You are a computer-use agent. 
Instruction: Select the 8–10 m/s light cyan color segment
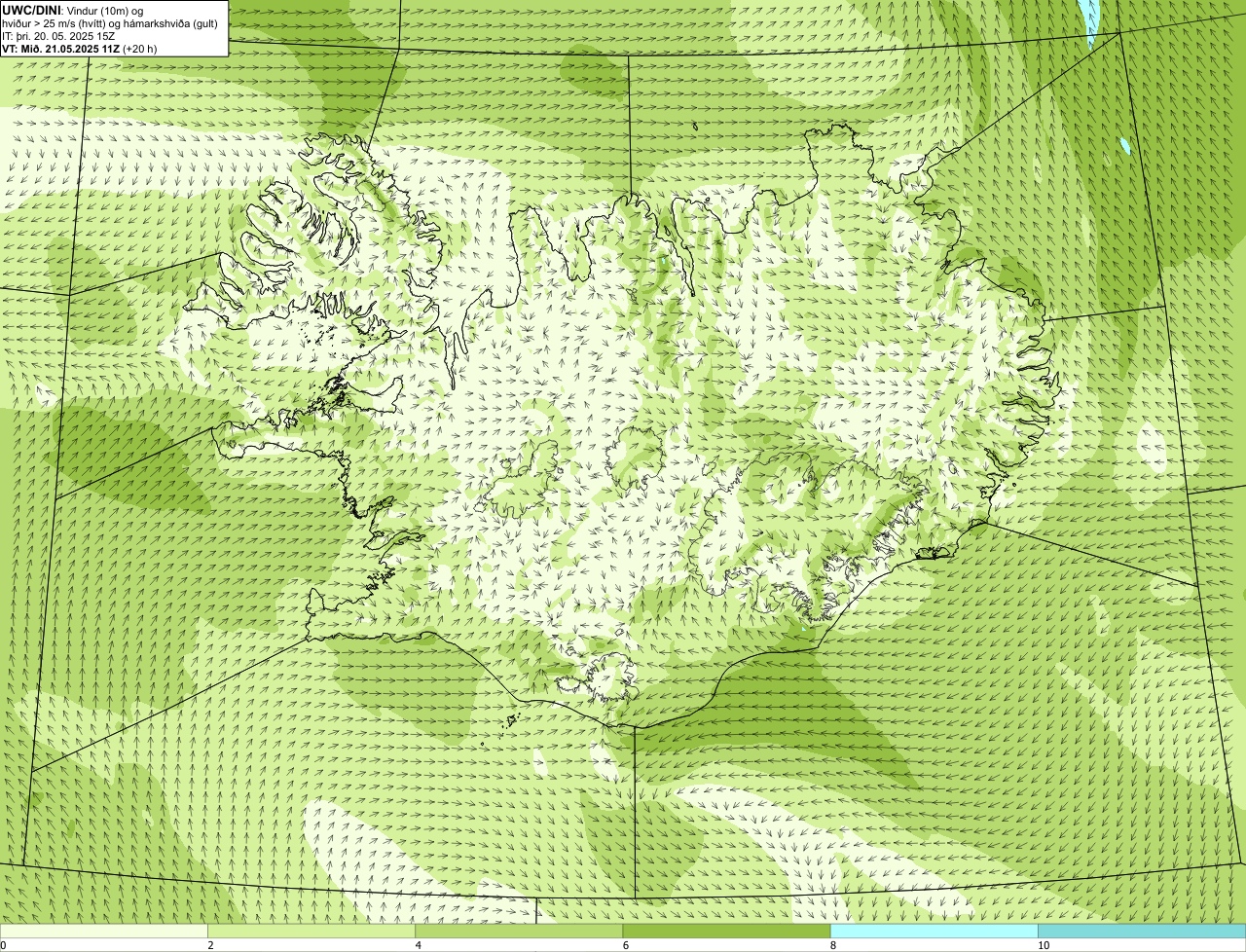click(x=934, y=932)
